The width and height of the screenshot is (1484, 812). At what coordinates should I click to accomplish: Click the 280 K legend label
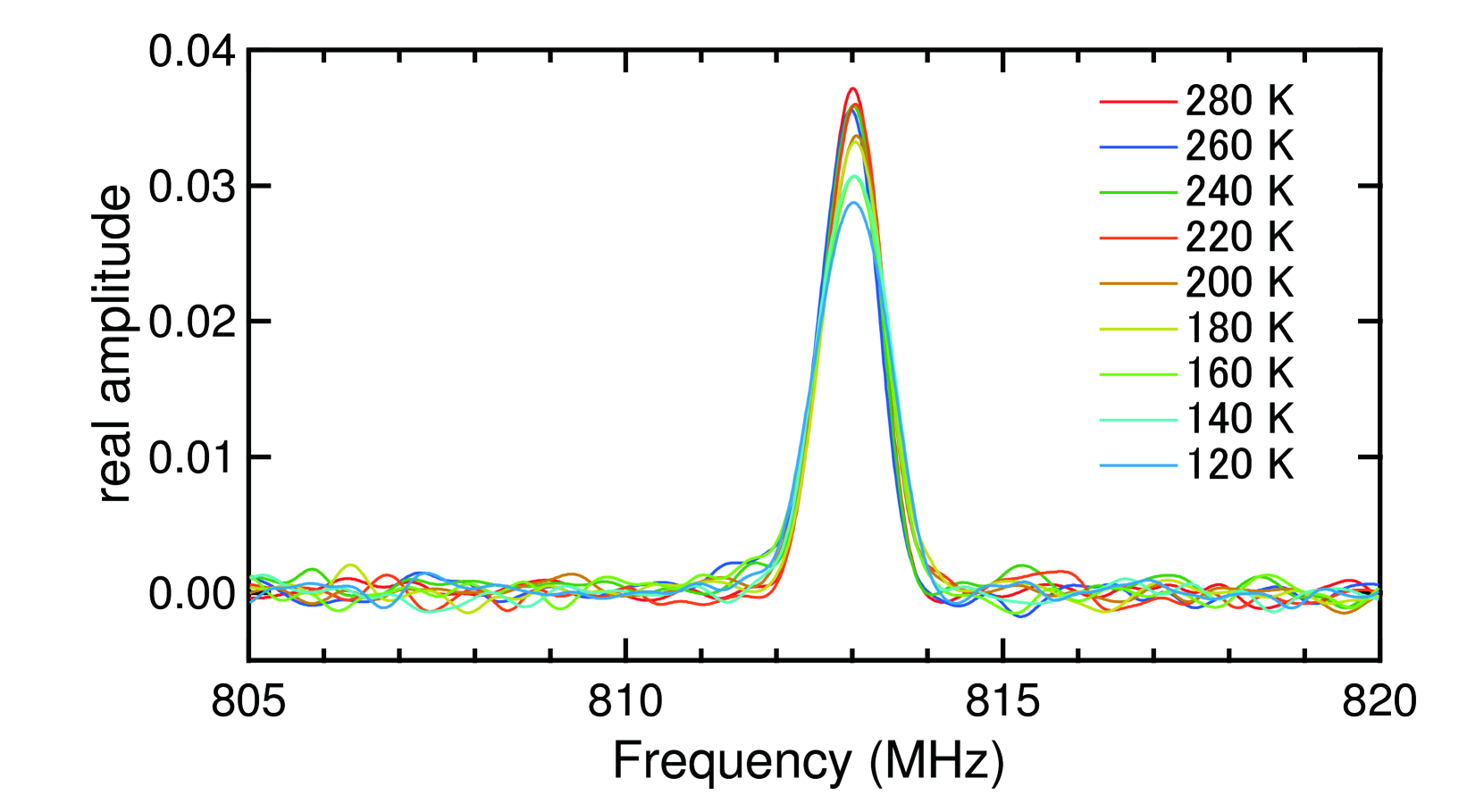(x=1238, y=101)
